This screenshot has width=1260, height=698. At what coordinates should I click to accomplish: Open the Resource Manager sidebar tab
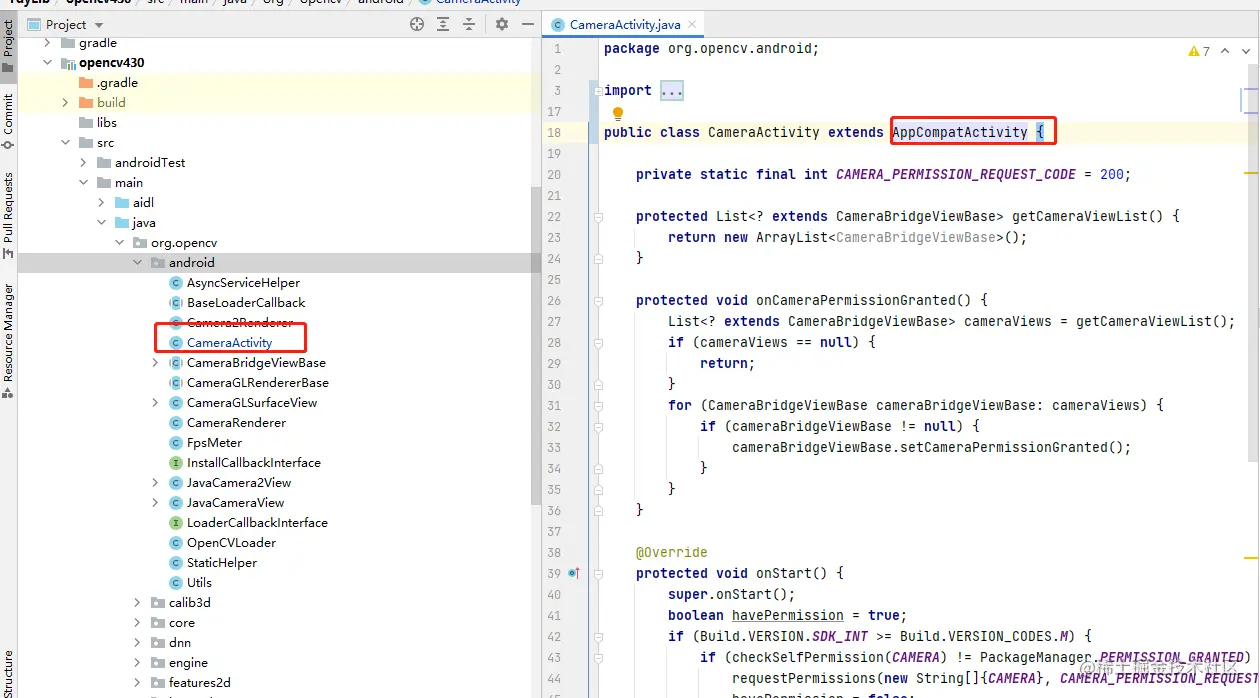(8, 340)
